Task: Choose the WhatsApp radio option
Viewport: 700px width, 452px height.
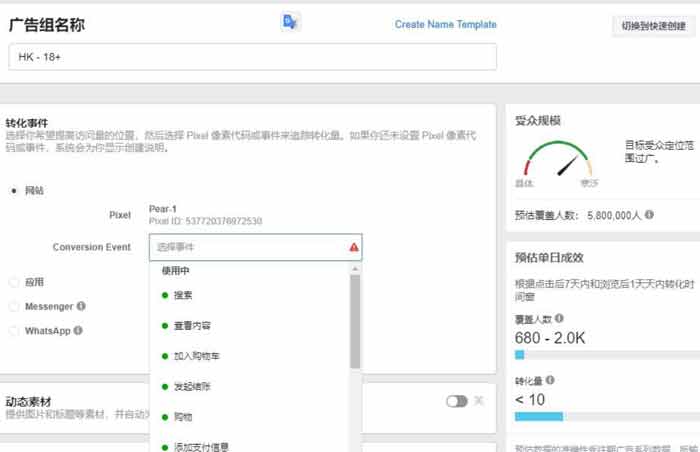Action: tap(14, 330)
